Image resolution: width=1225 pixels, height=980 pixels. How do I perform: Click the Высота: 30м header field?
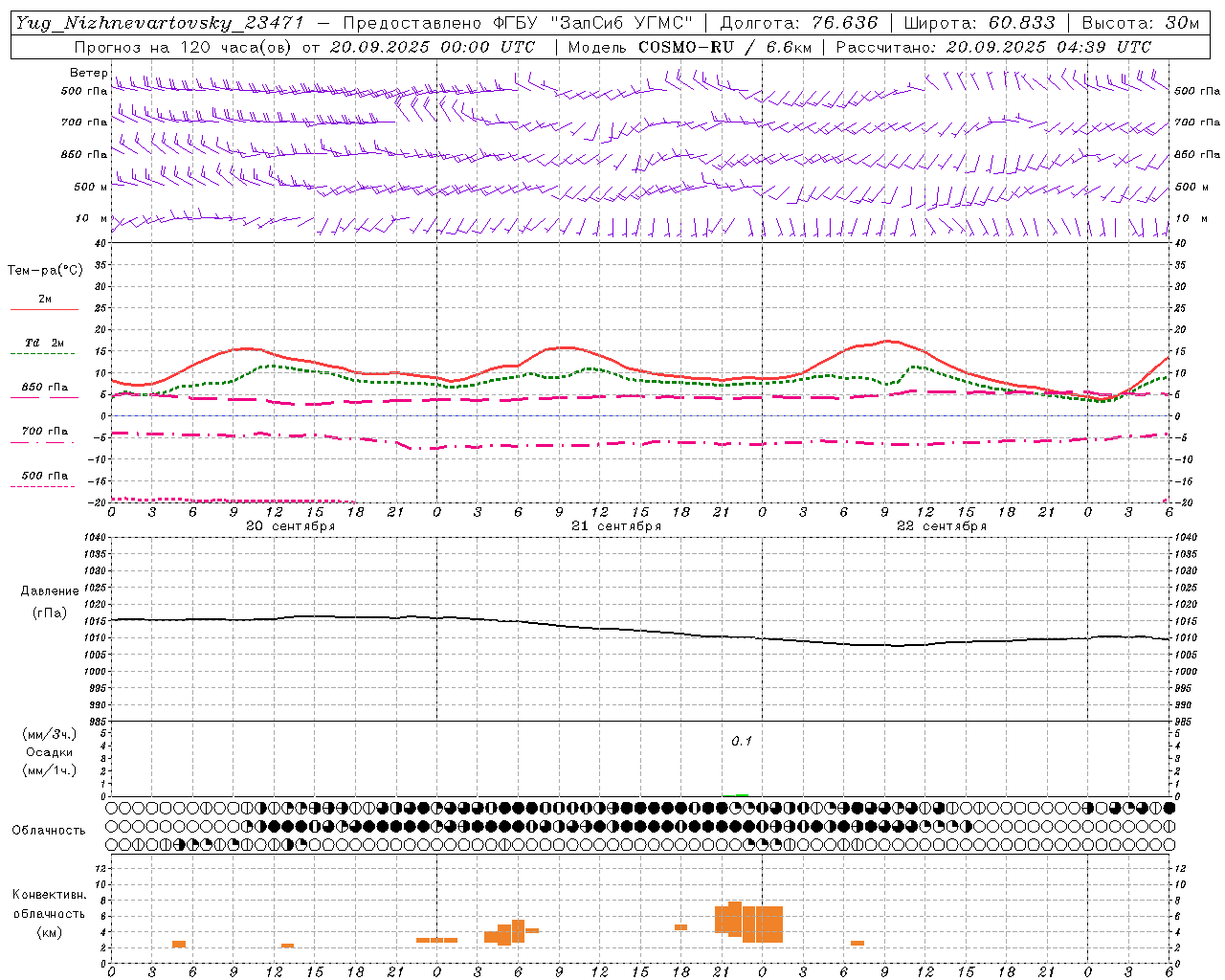coord(1141,23)
